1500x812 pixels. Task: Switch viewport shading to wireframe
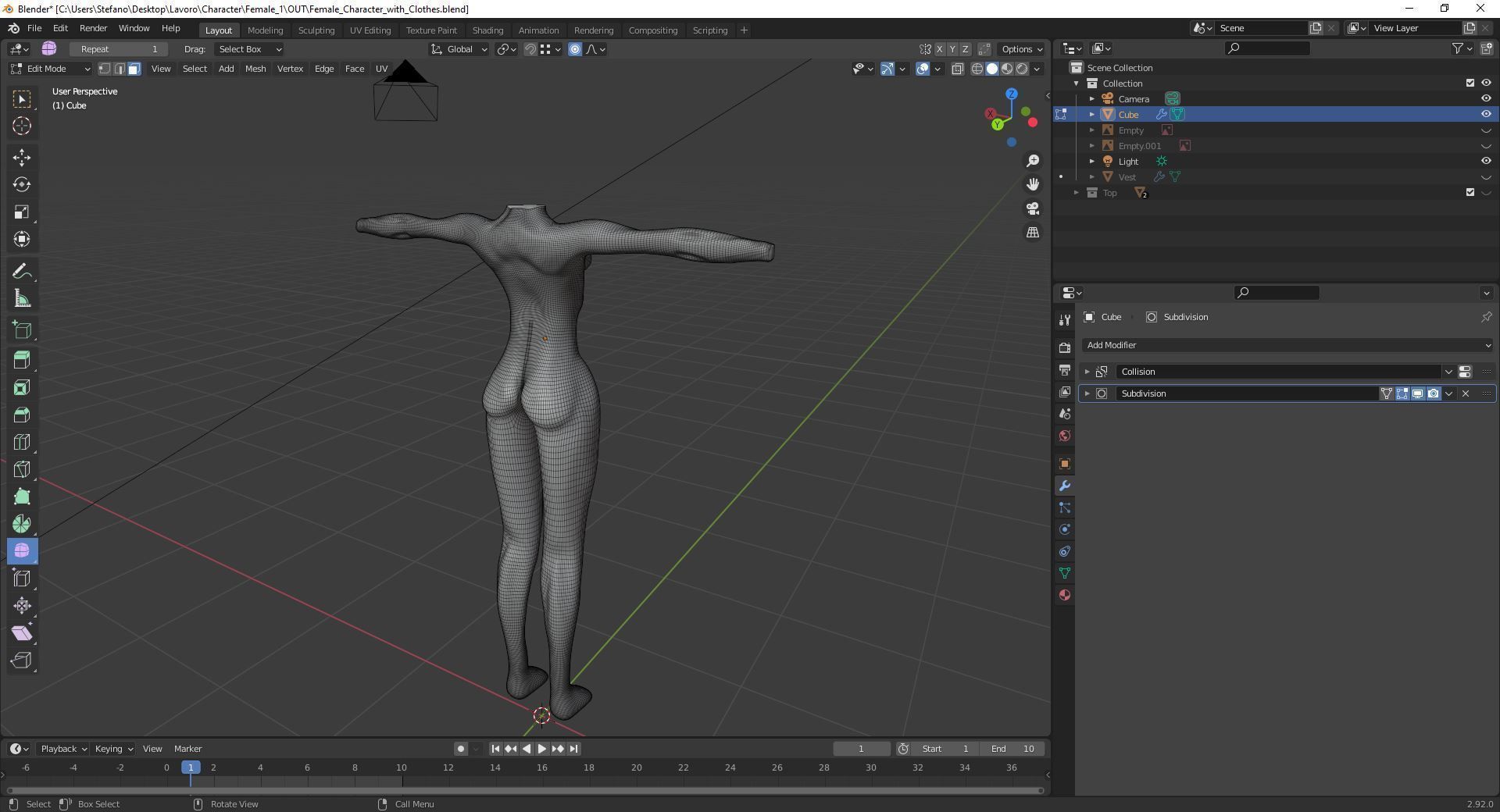click(977, 69)
